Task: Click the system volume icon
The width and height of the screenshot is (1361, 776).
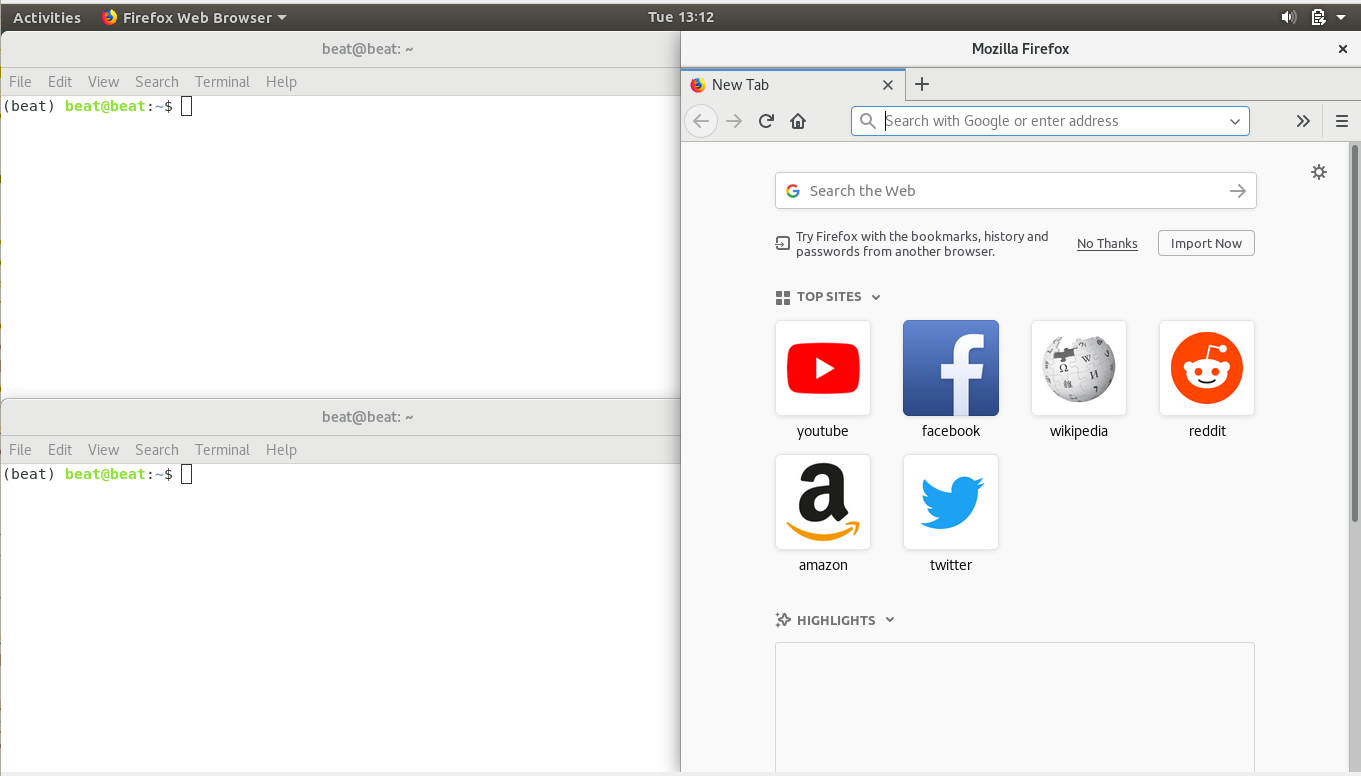Action: [x=1289, y=17]
